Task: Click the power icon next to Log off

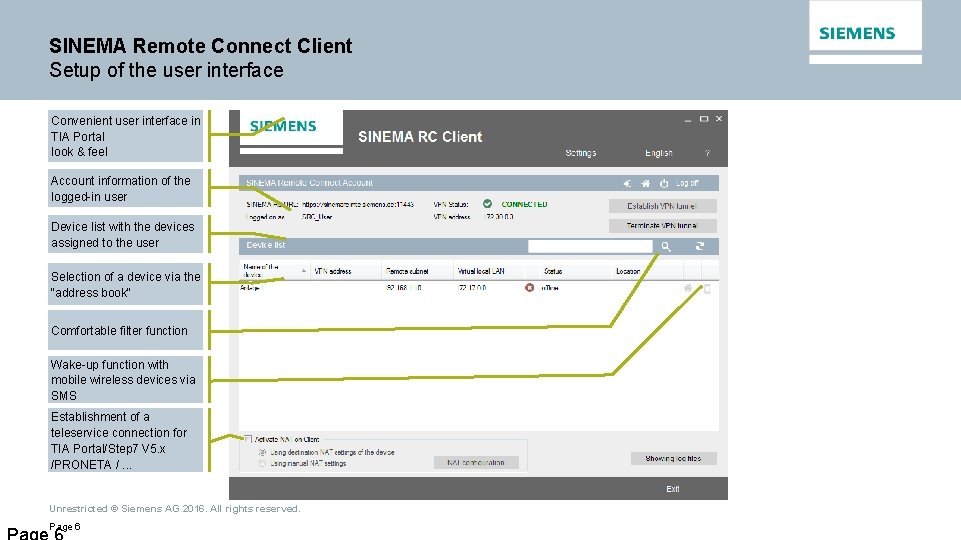Action: tap(664, 183)
